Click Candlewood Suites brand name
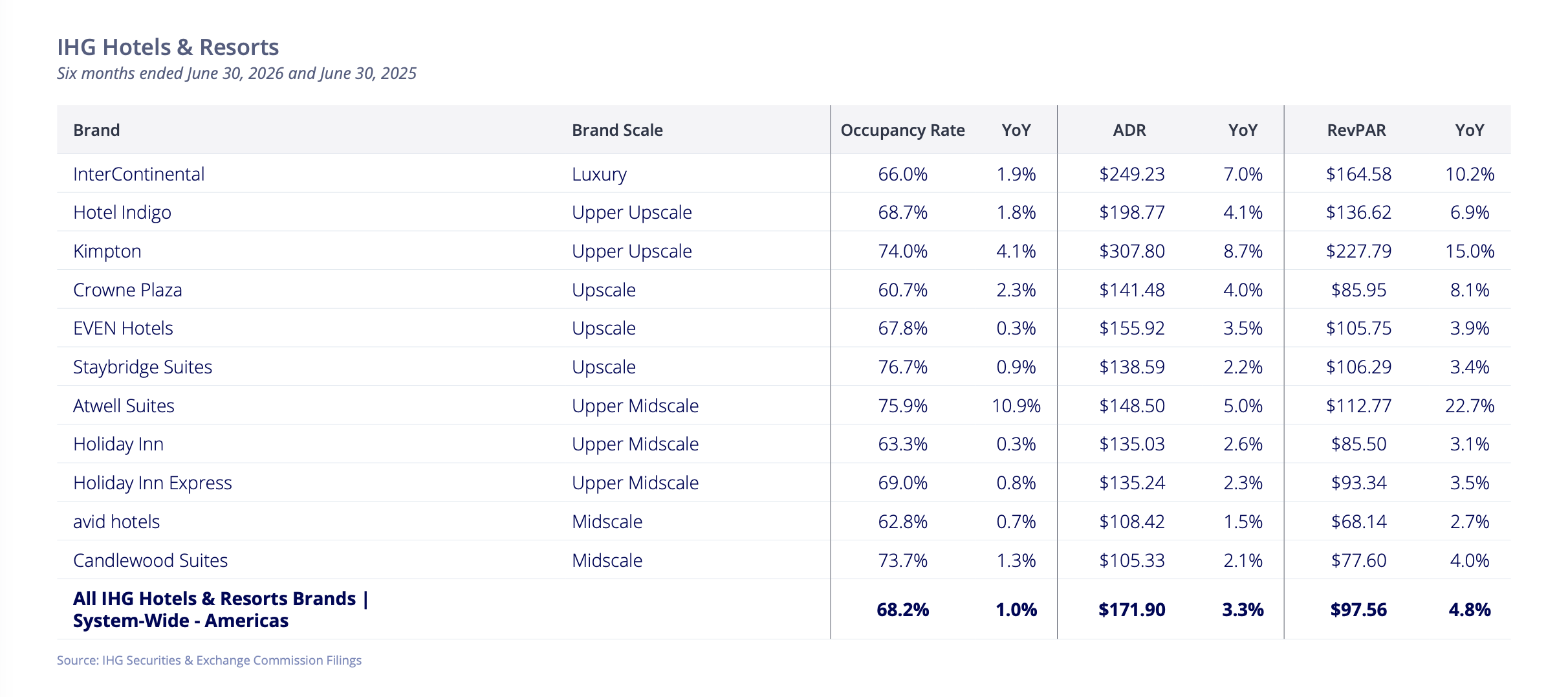1568x697 pixels. [x=151, y=560]
